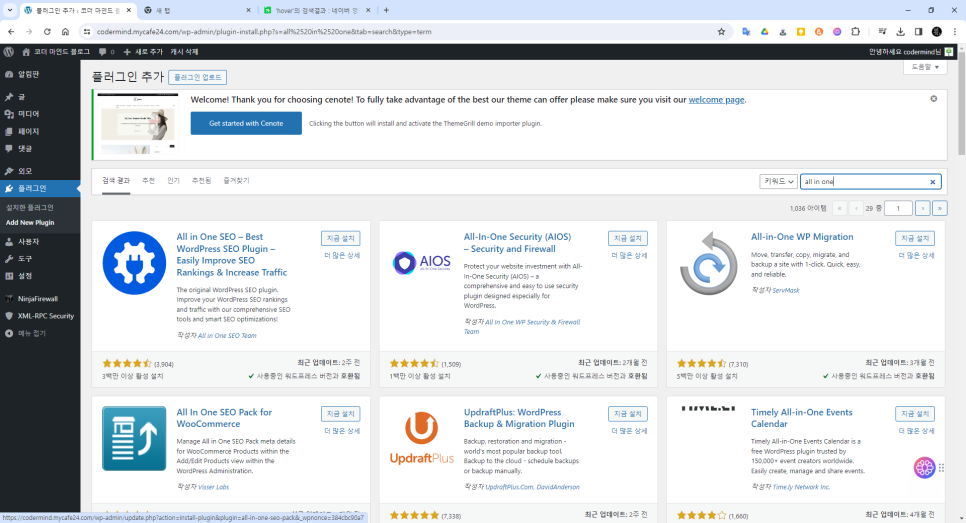The width and height of the screenshot is (966, 523).
Task: Click the current page number field
Action: 898,208
